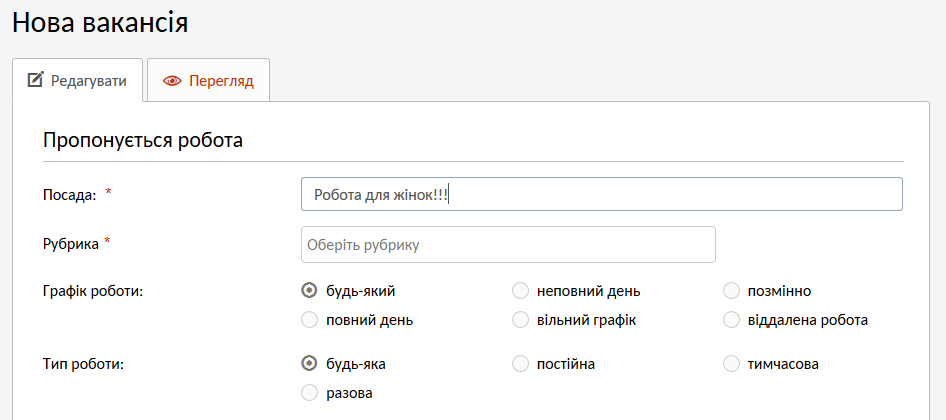
Task: Click the red eye preview icon
Action: [x=171, y=82]
